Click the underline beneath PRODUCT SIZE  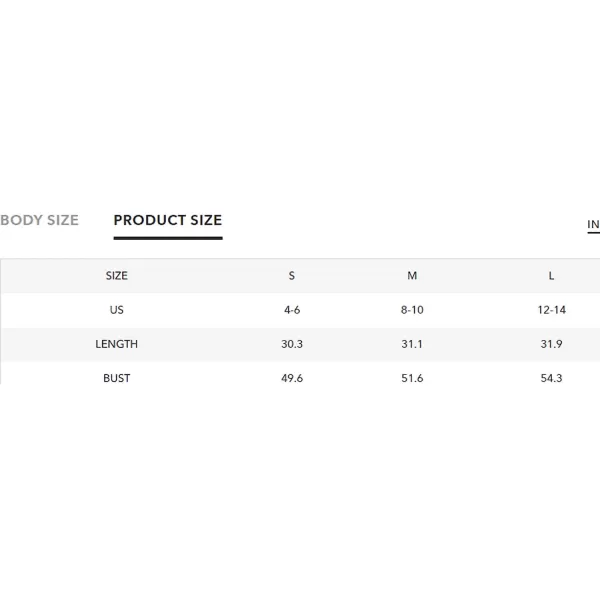pyautogui.click(x=168, y=238)
